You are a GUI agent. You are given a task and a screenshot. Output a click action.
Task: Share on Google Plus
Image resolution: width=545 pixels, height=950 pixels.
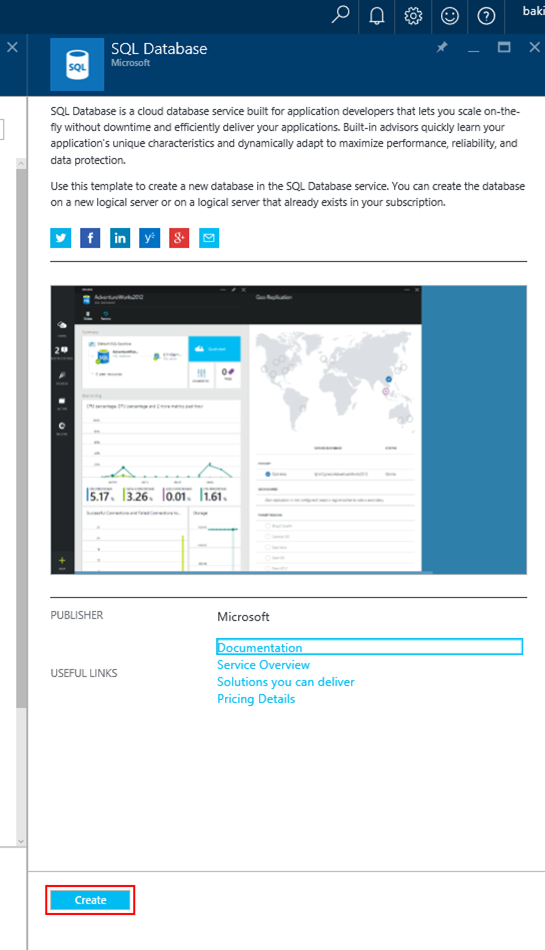click(x=179, y=238)
